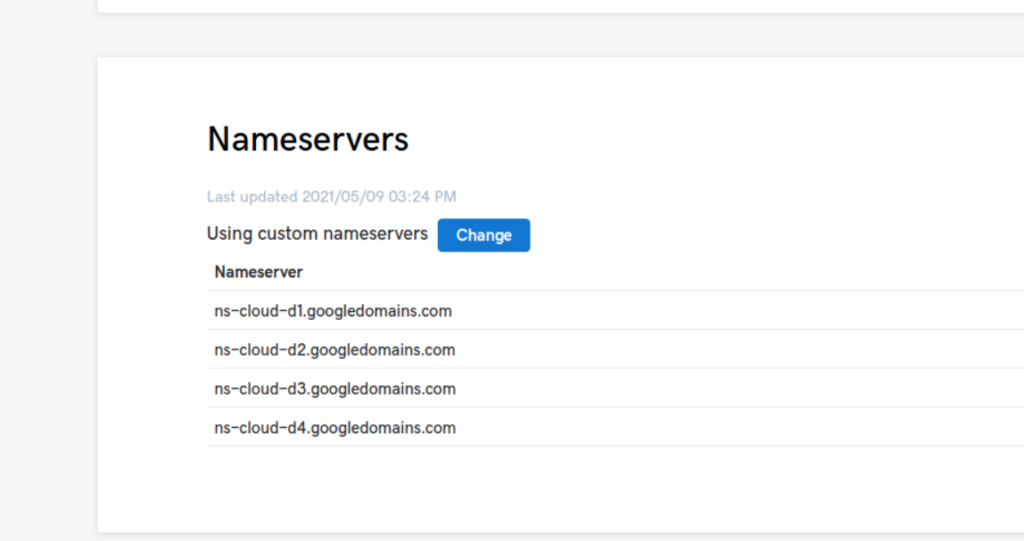Viewport: 1024px width, 541px height.
Task: Click blank space right of the Nameservers heading
Action: coord(700,139)
